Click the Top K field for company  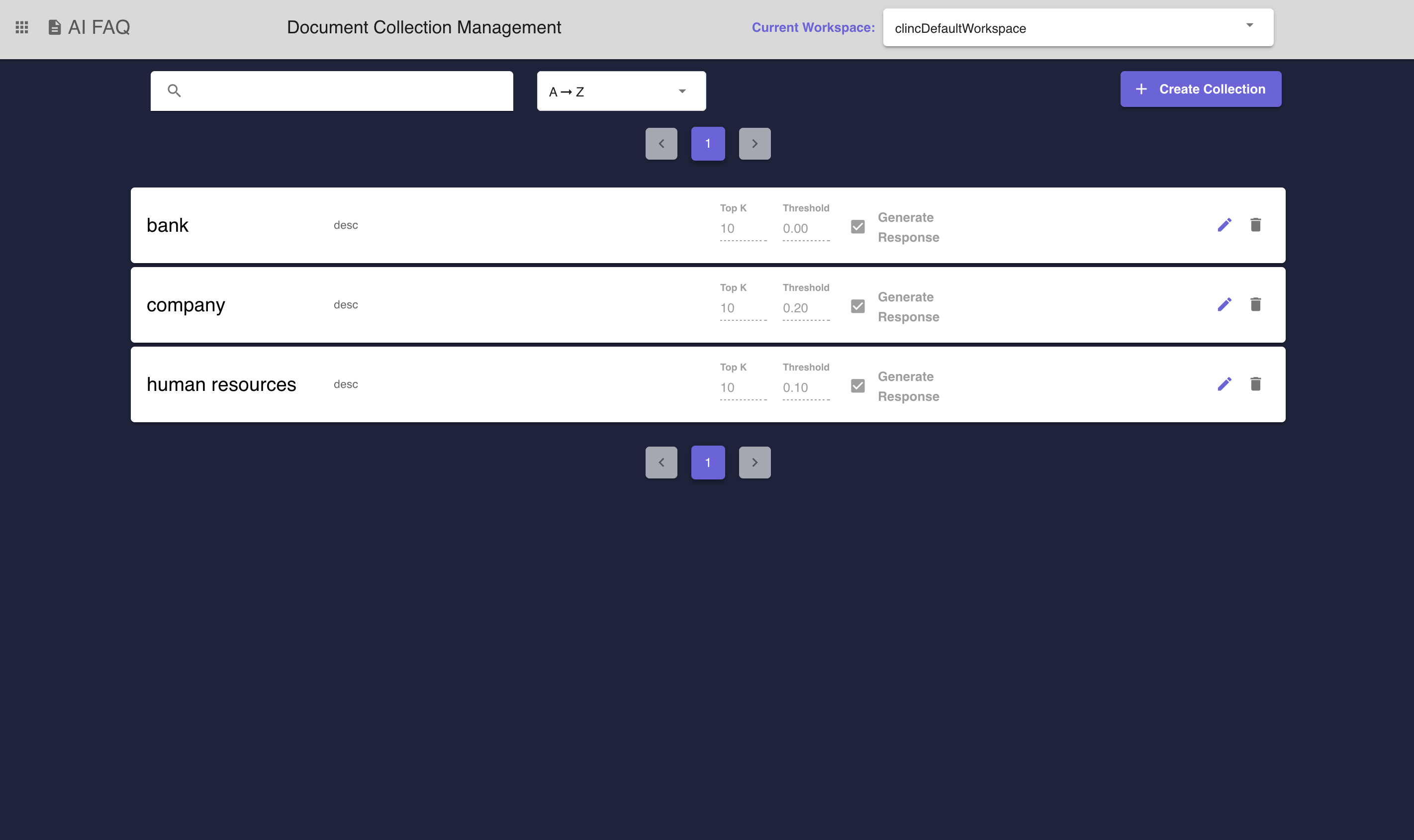point(743,308)
